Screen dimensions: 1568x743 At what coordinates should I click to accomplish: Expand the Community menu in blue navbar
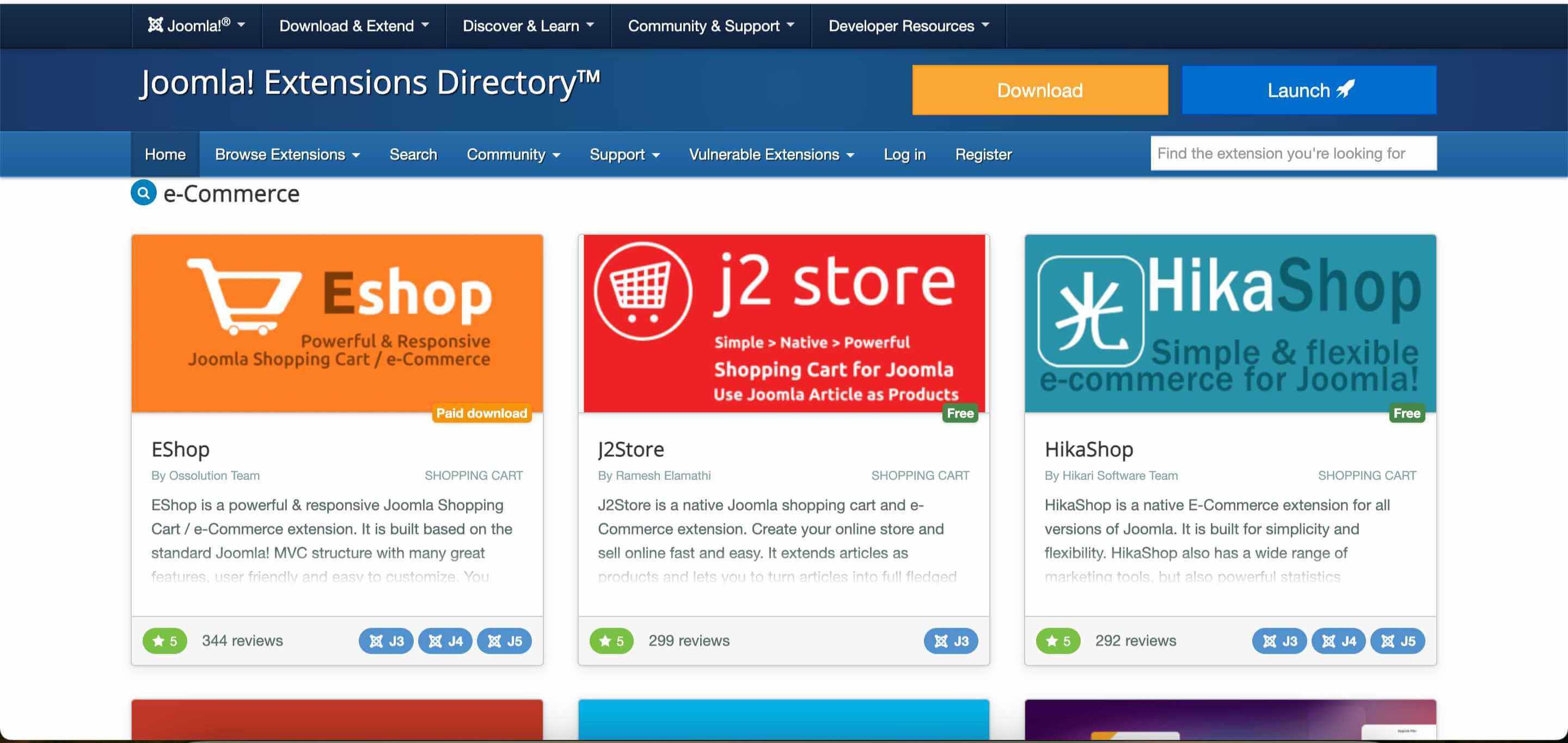tap(513, 154)
